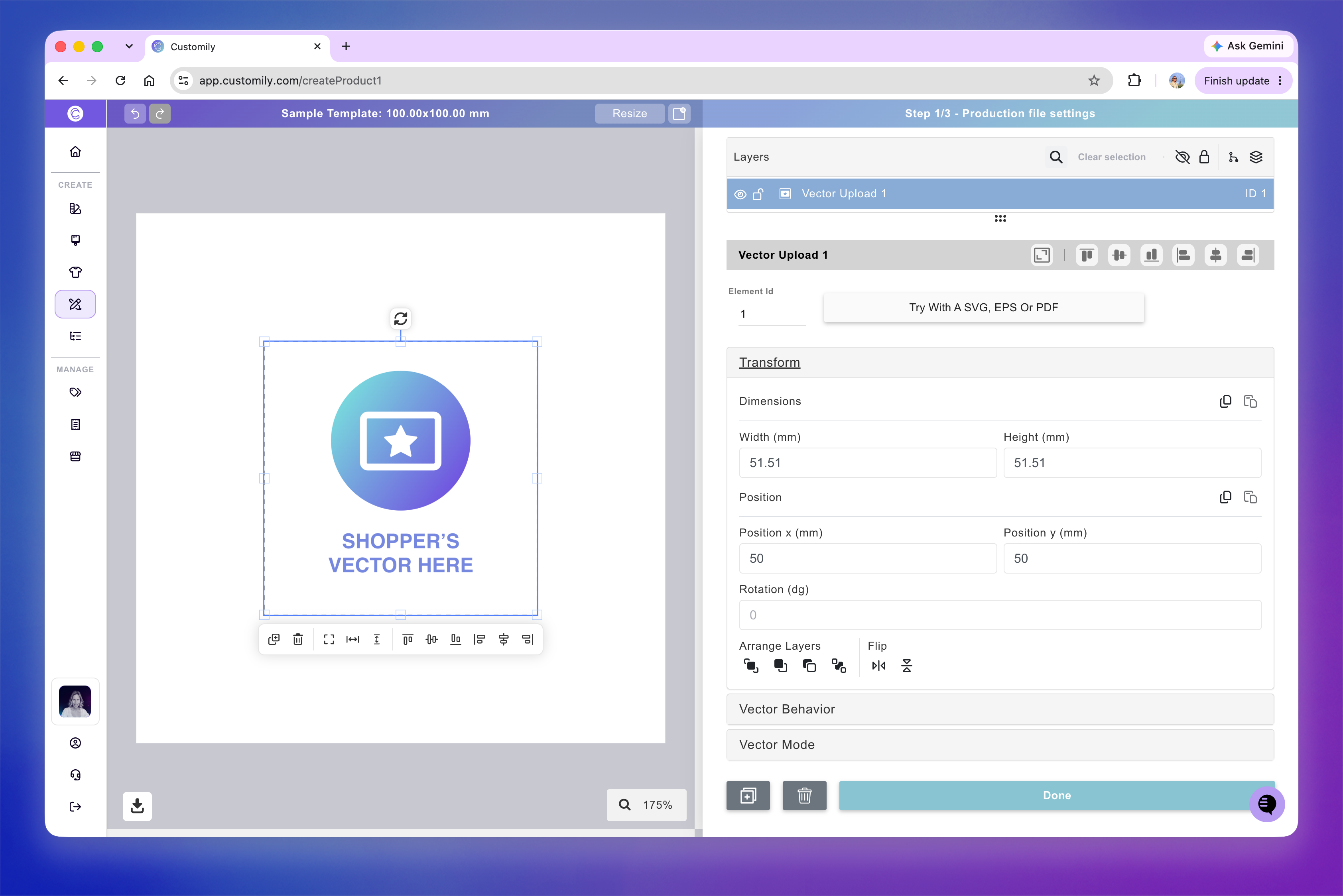Click the Finish update button
Image resolution: width=1343 pixels, height=896 pixels.
(x=1243, y=81)
